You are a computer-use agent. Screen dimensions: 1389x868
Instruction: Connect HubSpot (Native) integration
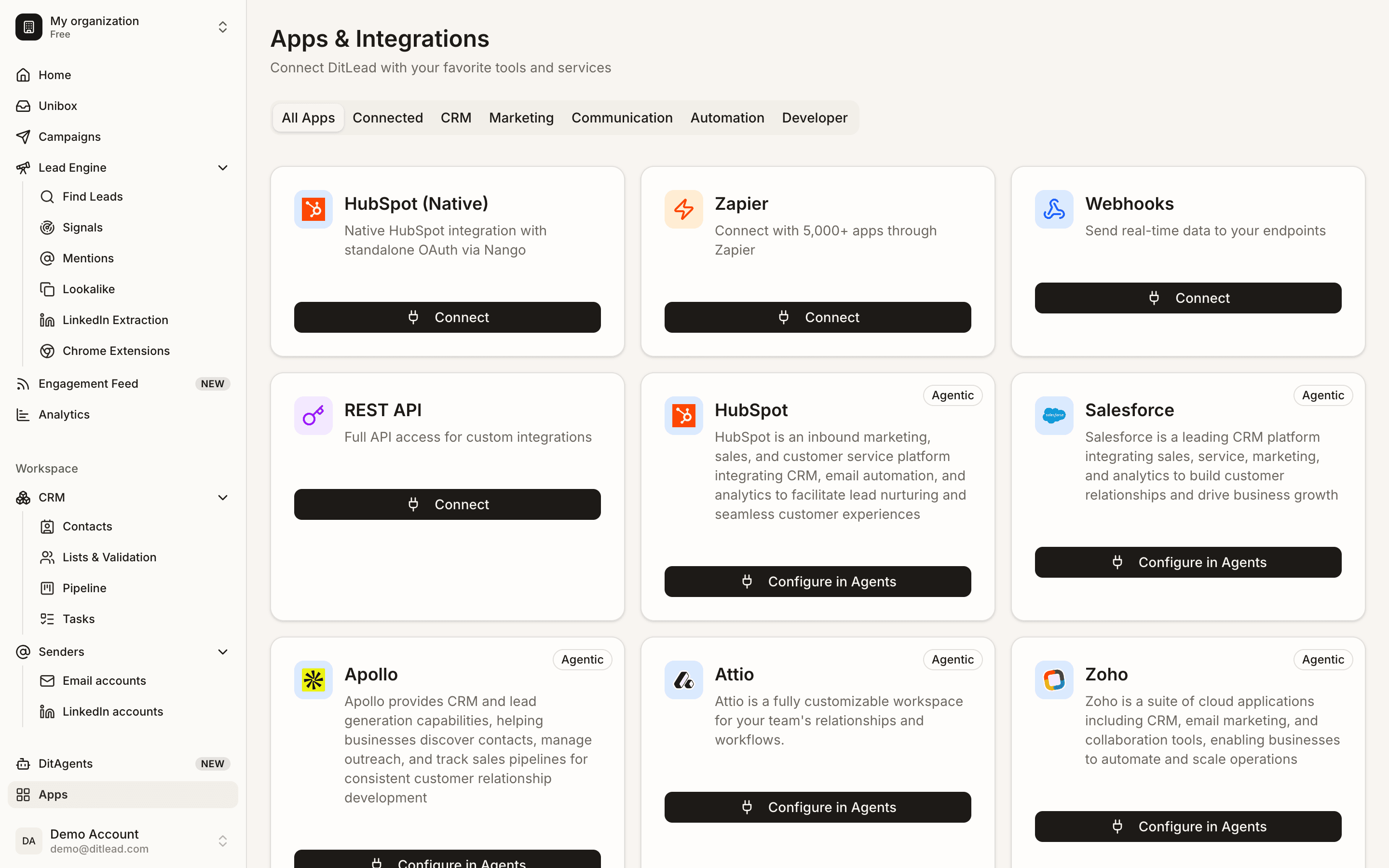point(447,317)
